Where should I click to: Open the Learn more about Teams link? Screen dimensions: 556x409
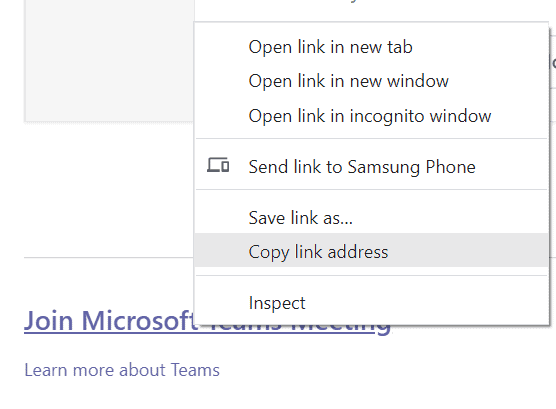122,370
